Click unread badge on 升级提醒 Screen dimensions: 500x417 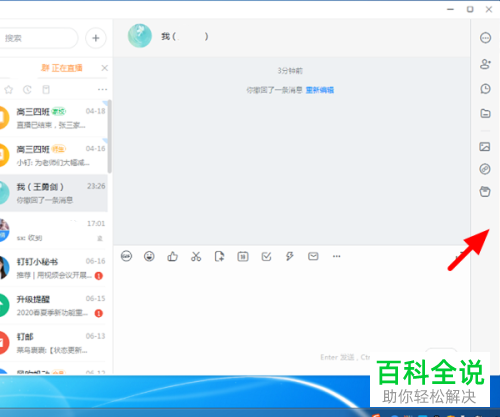click(99, 313)
